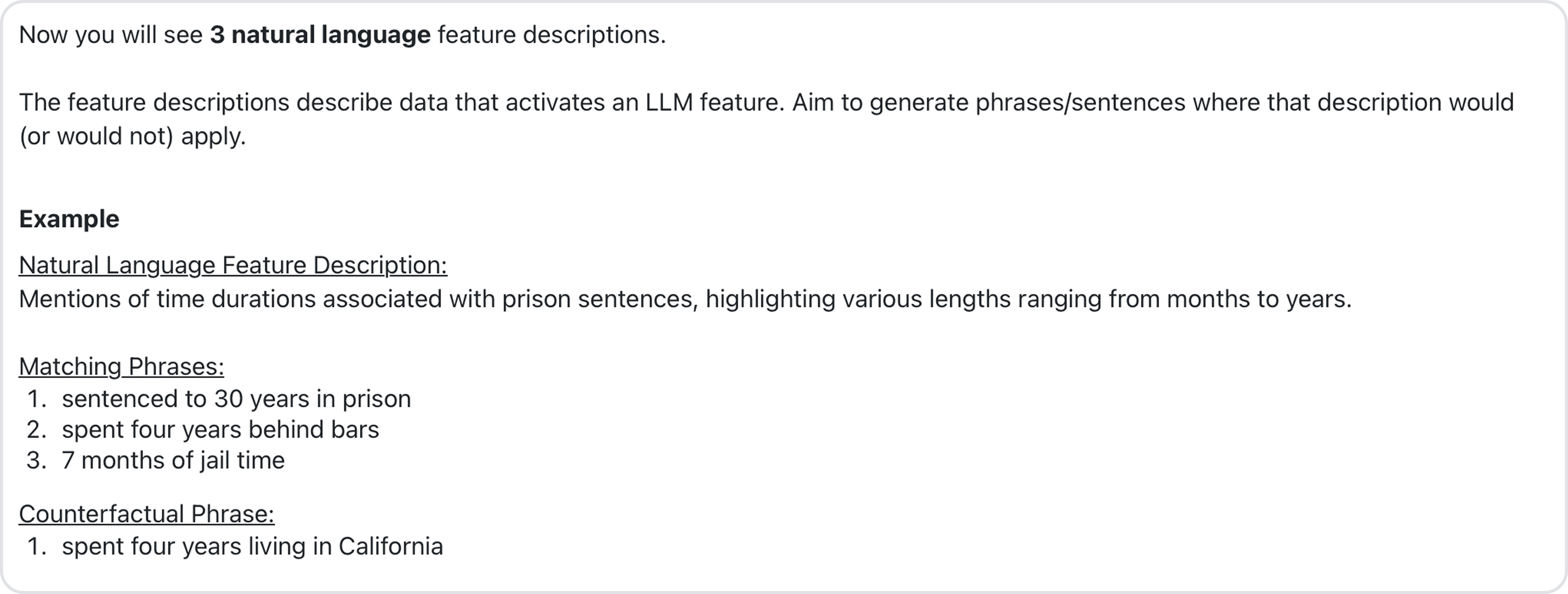The height and width of the screenshot is (594, 1568).
Task: Click the words "generate phrases/sentences" in the instructions
Action: coord(1028,102)
